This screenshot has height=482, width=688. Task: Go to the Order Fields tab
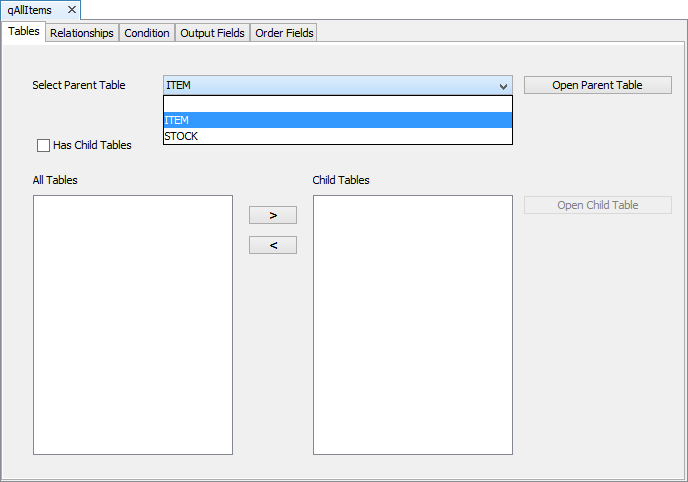tap(284, 33)
